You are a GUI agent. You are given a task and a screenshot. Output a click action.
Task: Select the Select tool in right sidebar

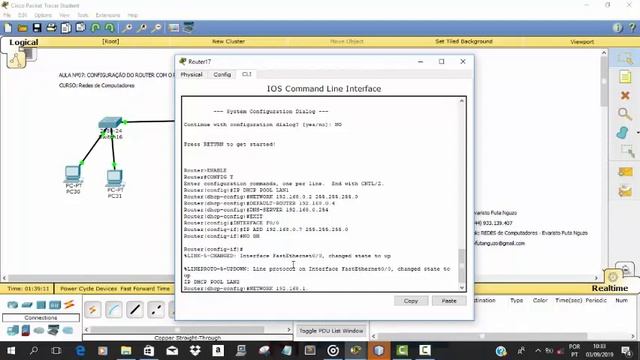625,59
